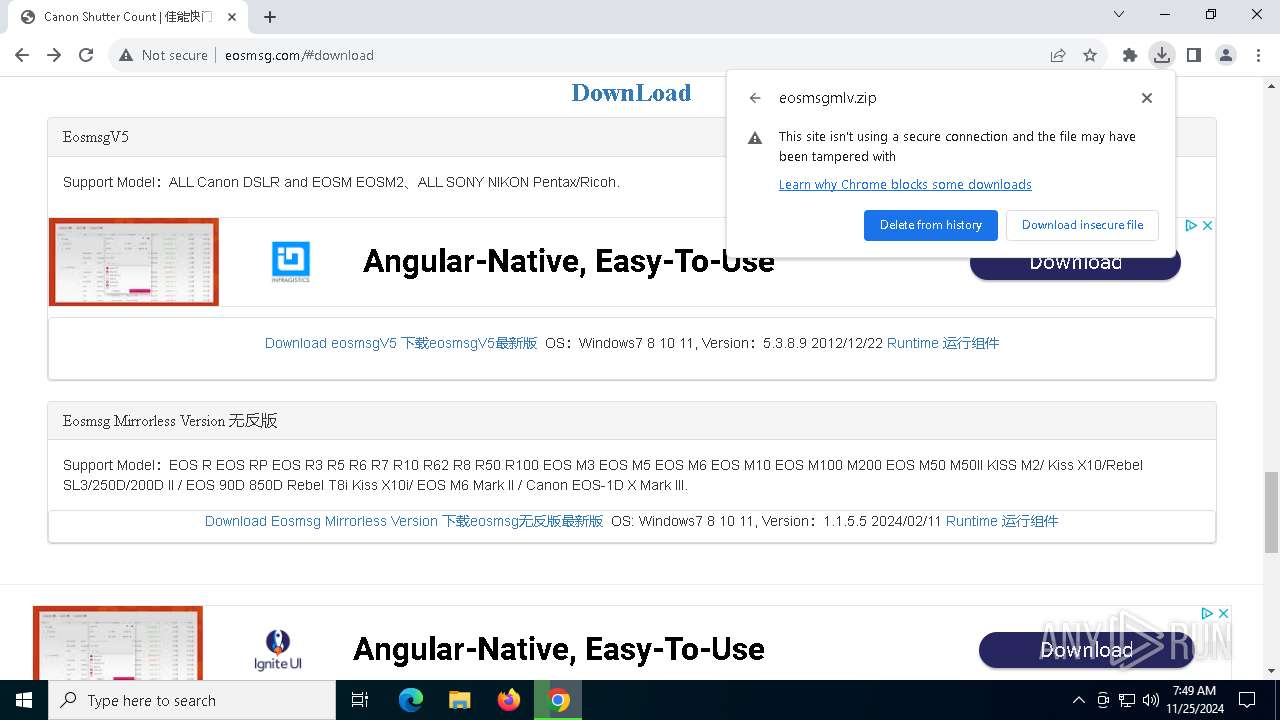The width and height of the screenshot is (1280, 720).
Task: Close the top ad with X icon
Action: [1207, 226]
